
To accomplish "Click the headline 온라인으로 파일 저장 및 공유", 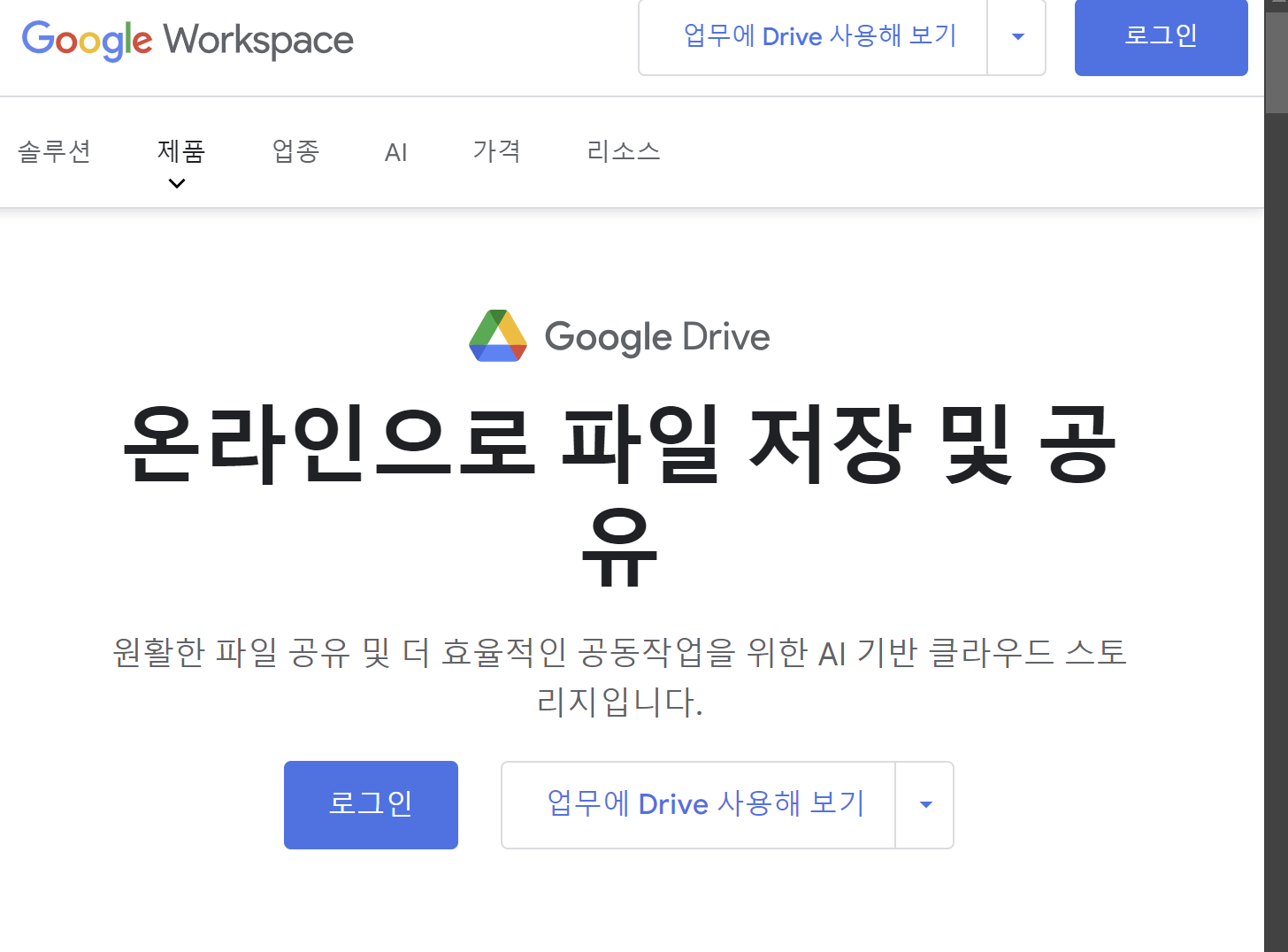I will click(x=619, y=494).
